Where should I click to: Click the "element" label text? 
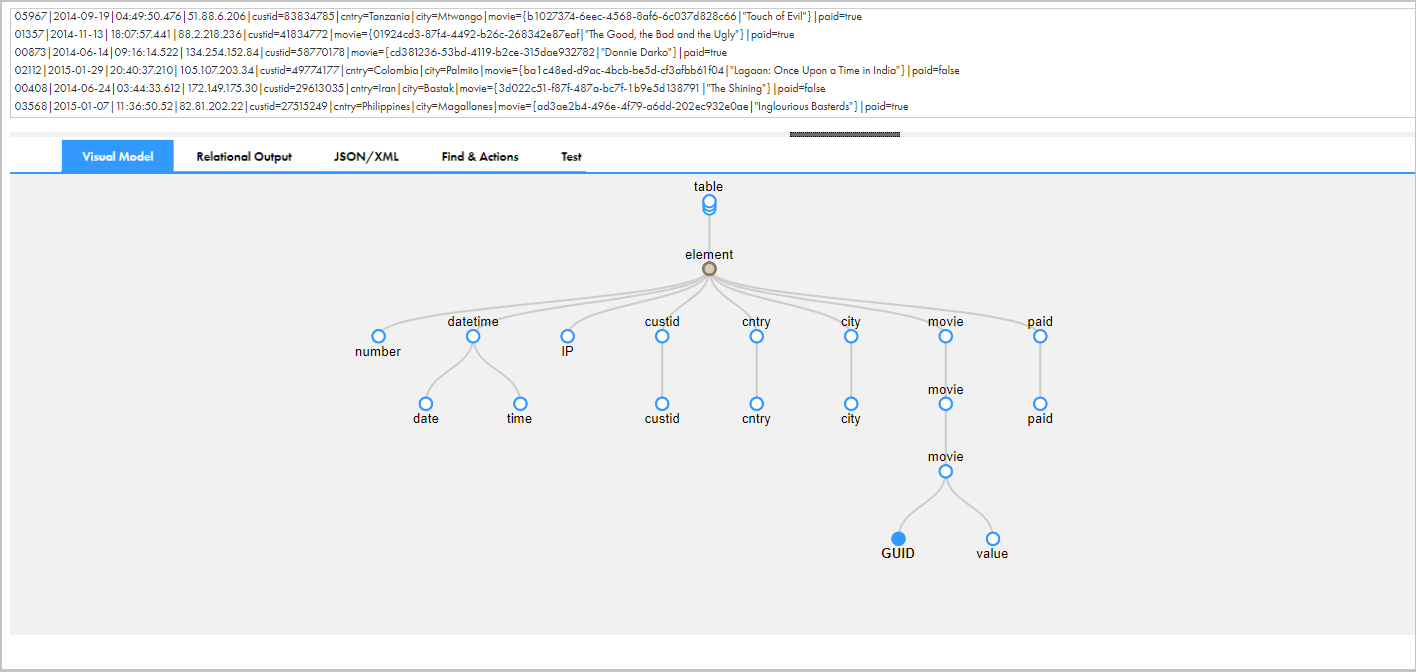point(709,254)
